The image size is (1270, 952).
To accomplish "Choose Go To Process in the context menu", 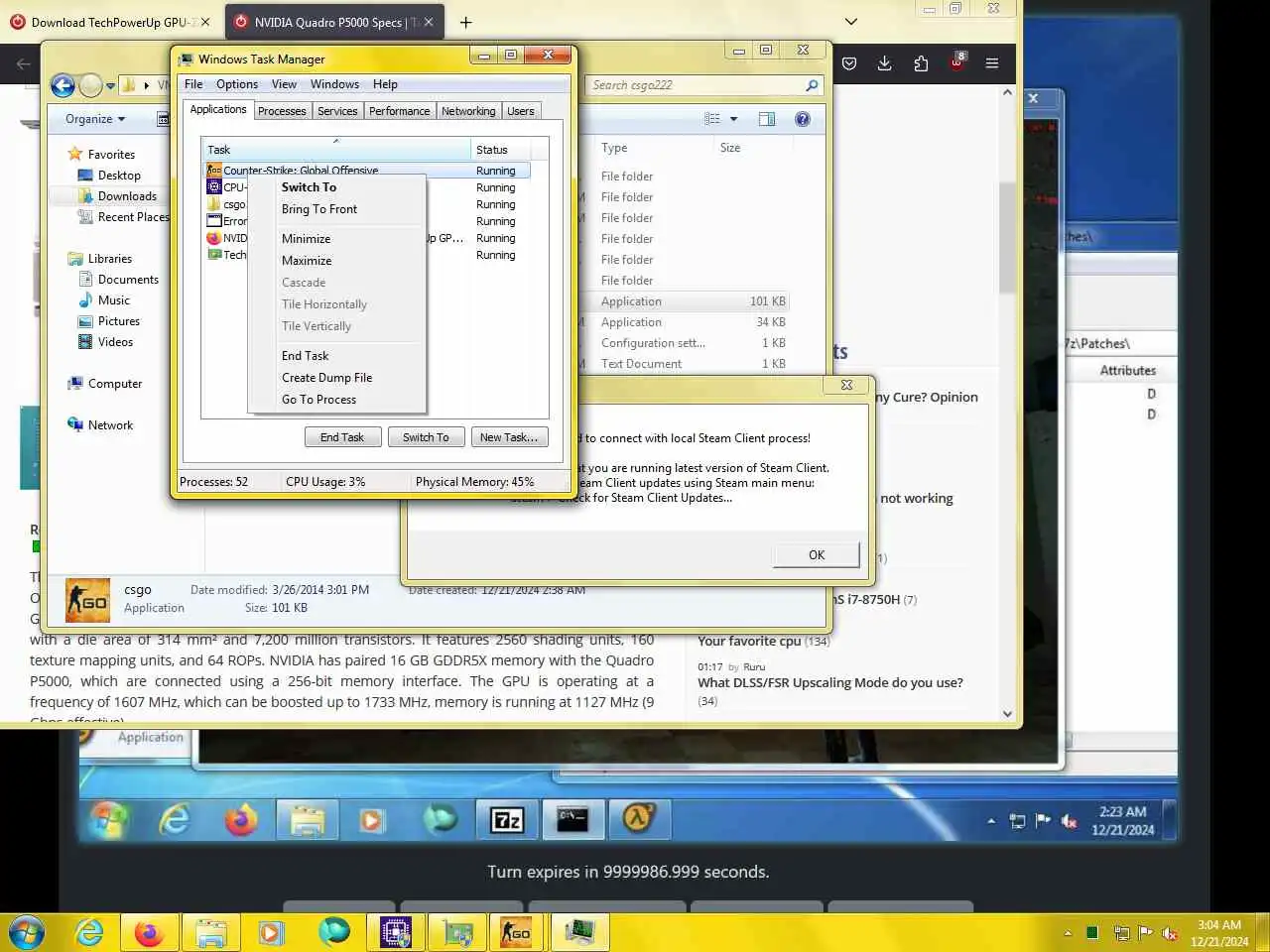I will coord(336,400).
